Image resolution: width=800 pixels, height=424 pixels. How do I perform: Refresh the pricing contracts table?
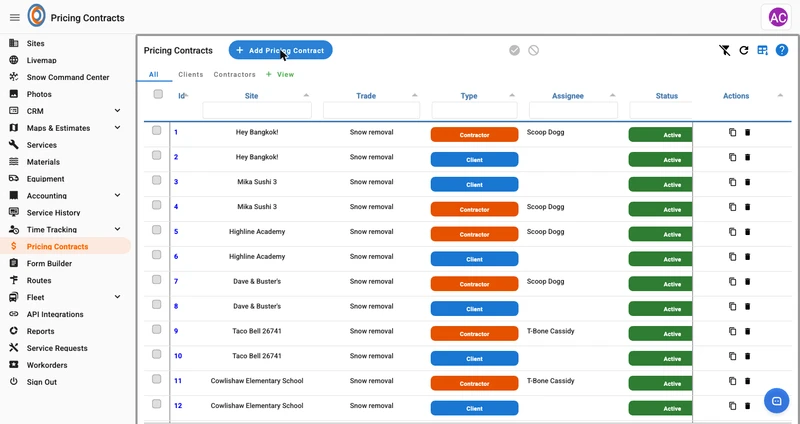point(744,50)
